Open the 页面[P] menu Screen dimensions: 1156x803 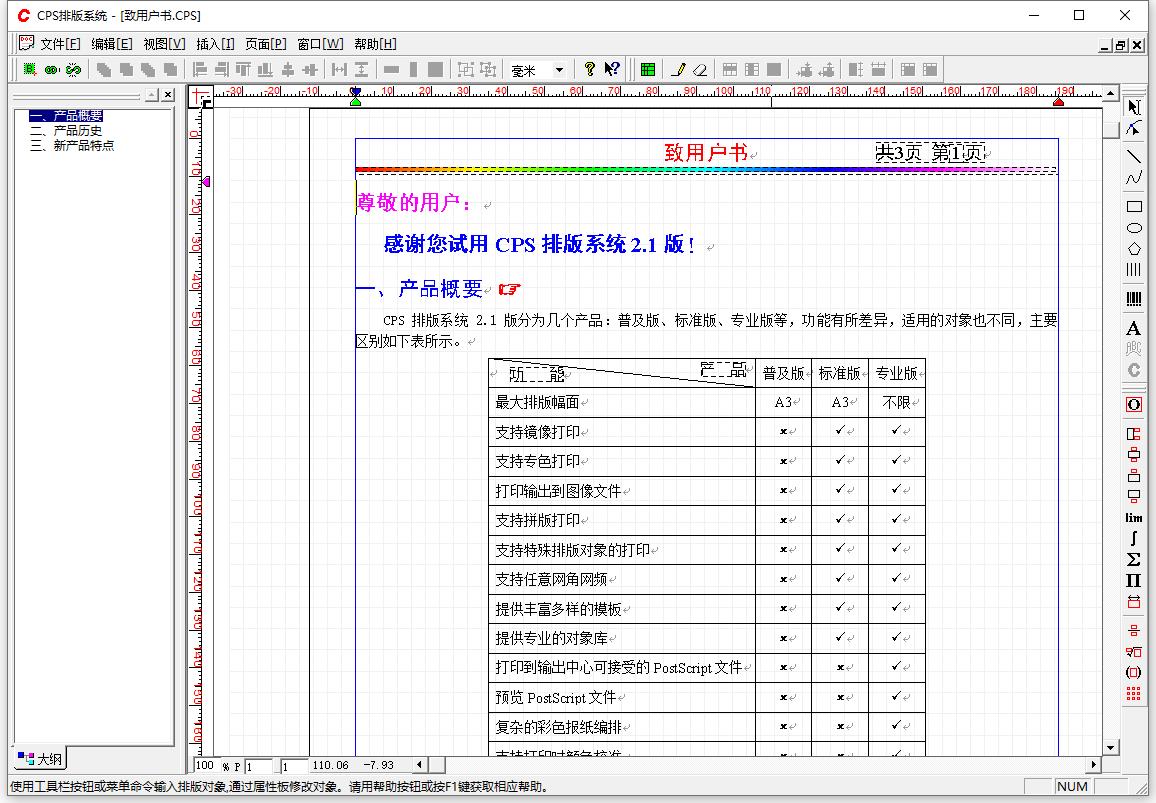[266, 44]
